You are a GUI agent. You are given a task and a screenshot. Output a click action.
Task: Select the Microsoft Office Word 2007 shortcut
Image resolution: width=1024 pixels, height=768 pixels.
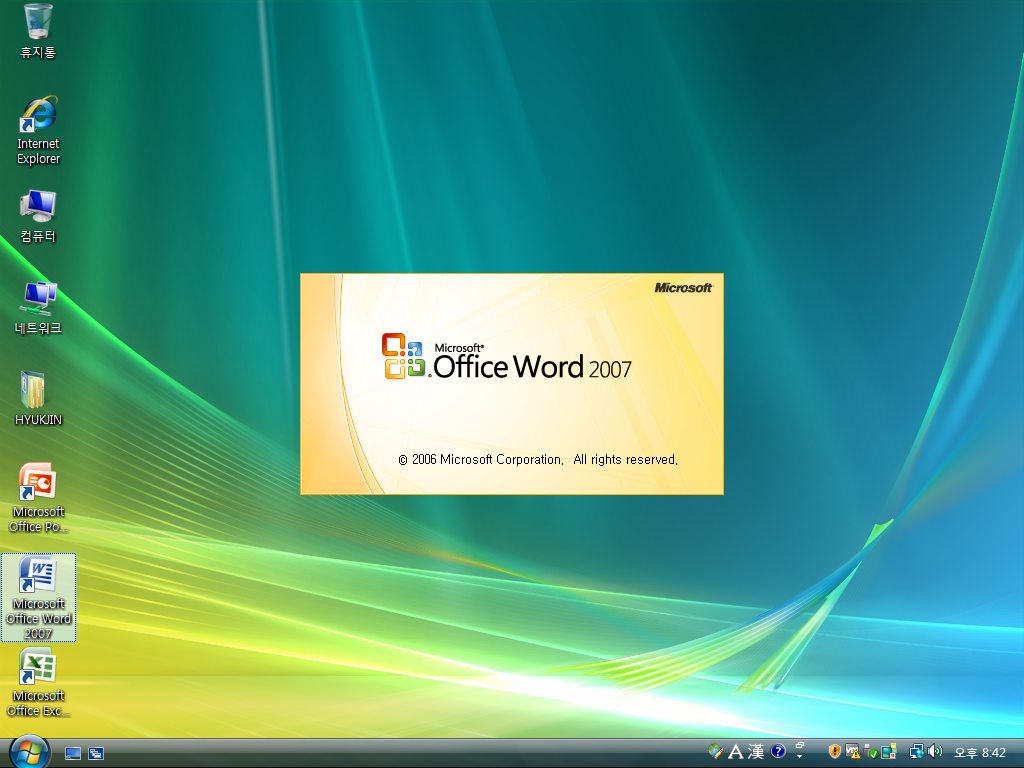[39, 597]
